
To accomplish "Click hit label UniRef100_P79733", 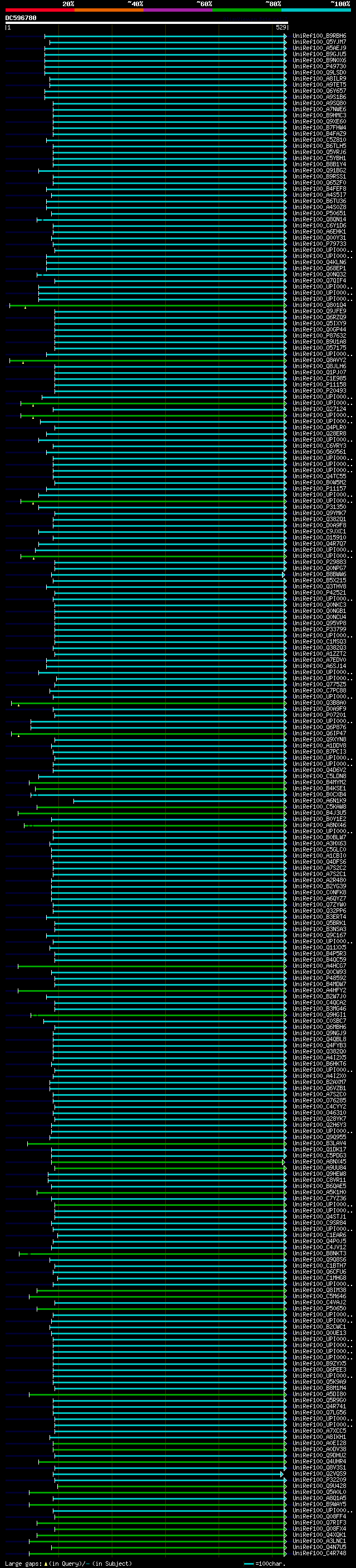I will (319, 244).
